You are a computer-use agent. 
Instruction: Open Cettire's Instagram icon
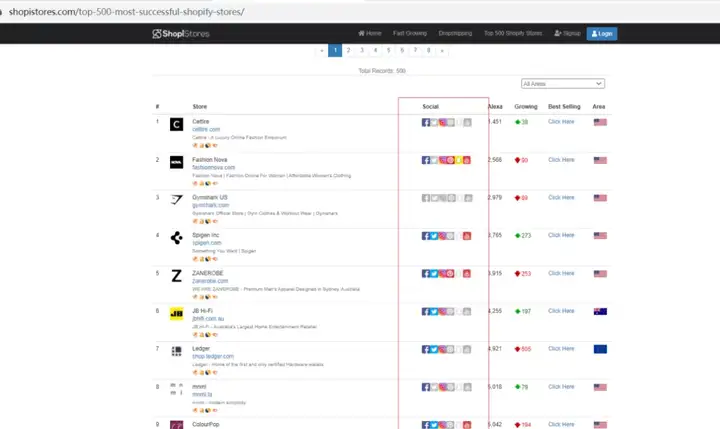tap(442, 122)
